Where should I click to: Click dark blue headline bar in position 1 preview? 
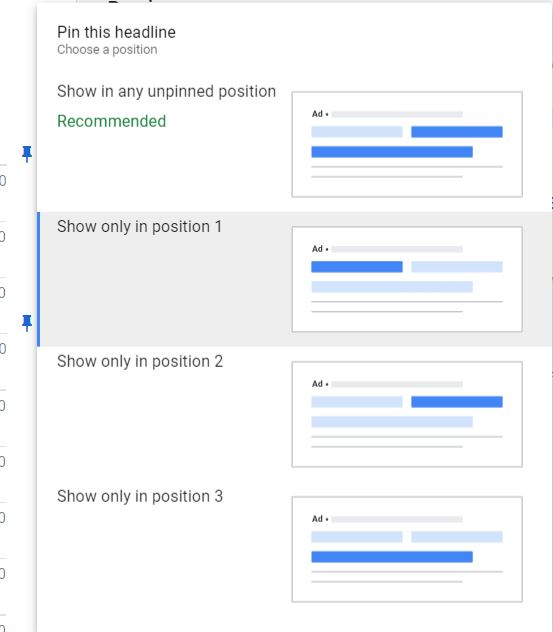click(x=357, y=267)
